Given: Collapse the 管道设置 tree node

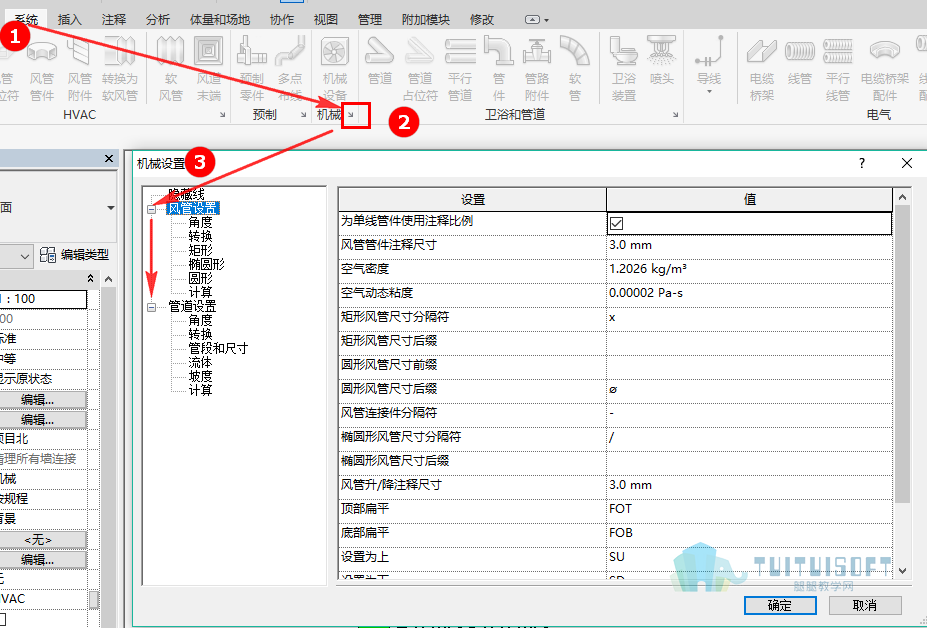Looking at the screenshot, I should [x=151, y=307].
